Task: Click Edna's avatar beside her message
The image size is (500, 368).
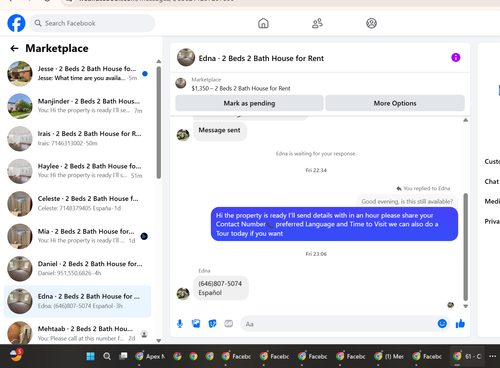Action: [183, 293]
